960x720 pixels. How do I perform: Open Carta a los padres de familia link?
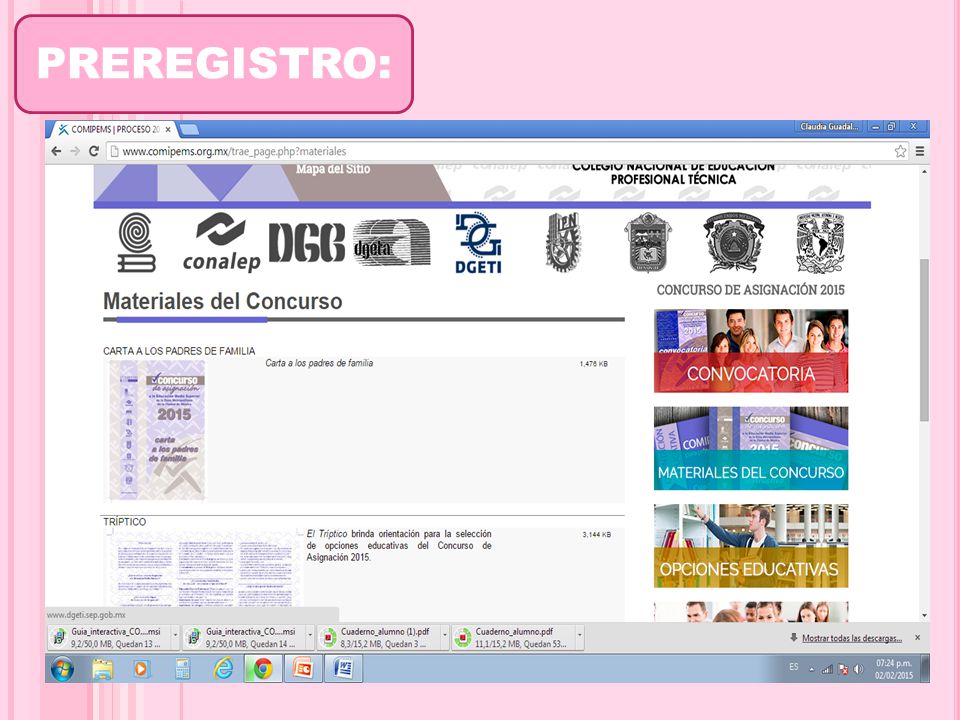coord(319,363)
